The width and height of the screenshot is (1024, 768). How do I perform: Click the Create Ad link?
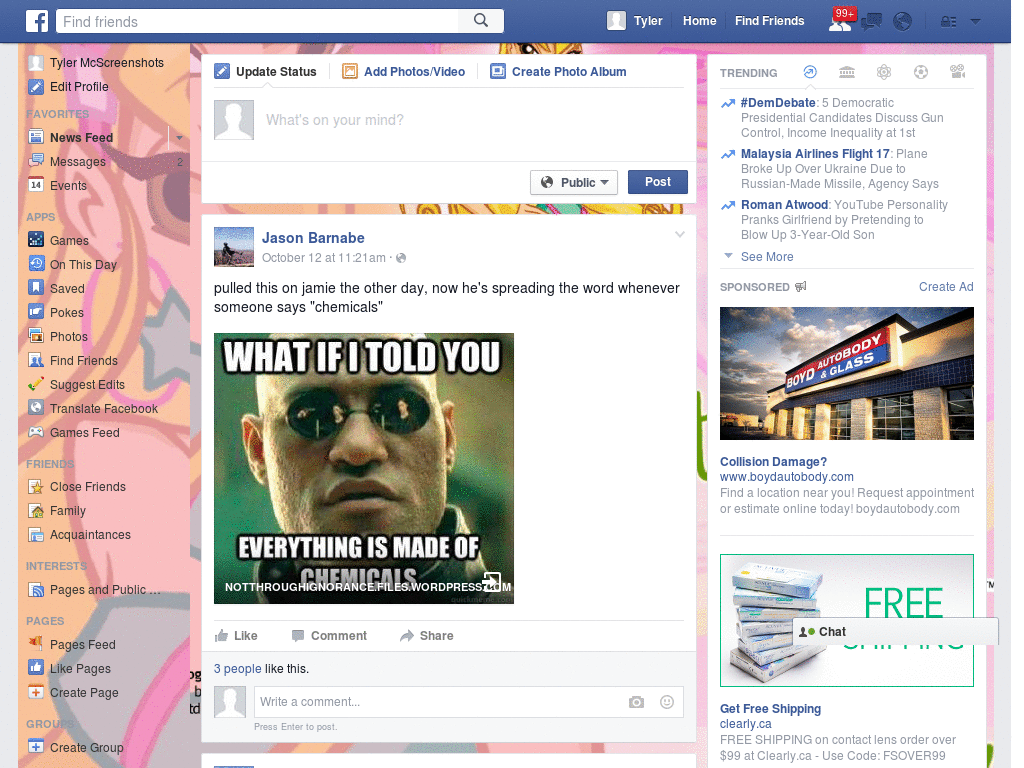(946, 287)
